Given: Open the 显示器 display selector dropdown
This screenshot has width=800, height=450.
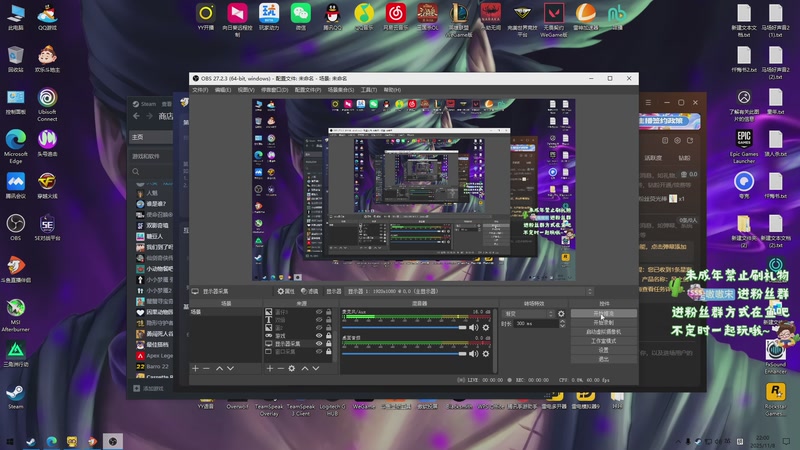Looking at the screenshot, I should (470, 291).
